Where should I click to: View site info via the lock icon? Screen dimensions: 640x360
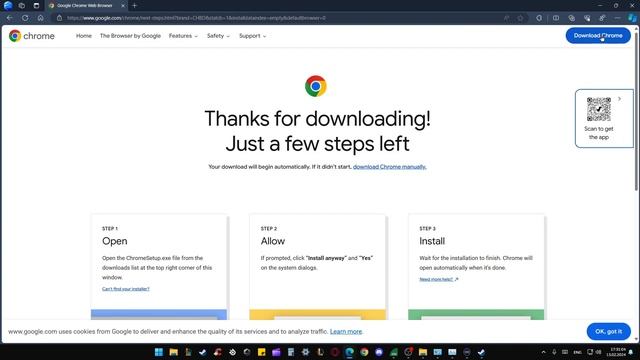point(60,18)
